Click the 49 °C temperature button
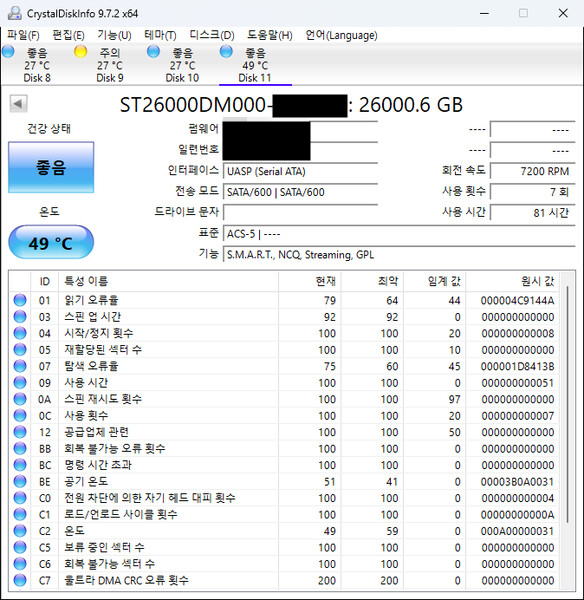The height and width of the screenshot is (600, 584). pyautogui.click(x=51, y=242)
